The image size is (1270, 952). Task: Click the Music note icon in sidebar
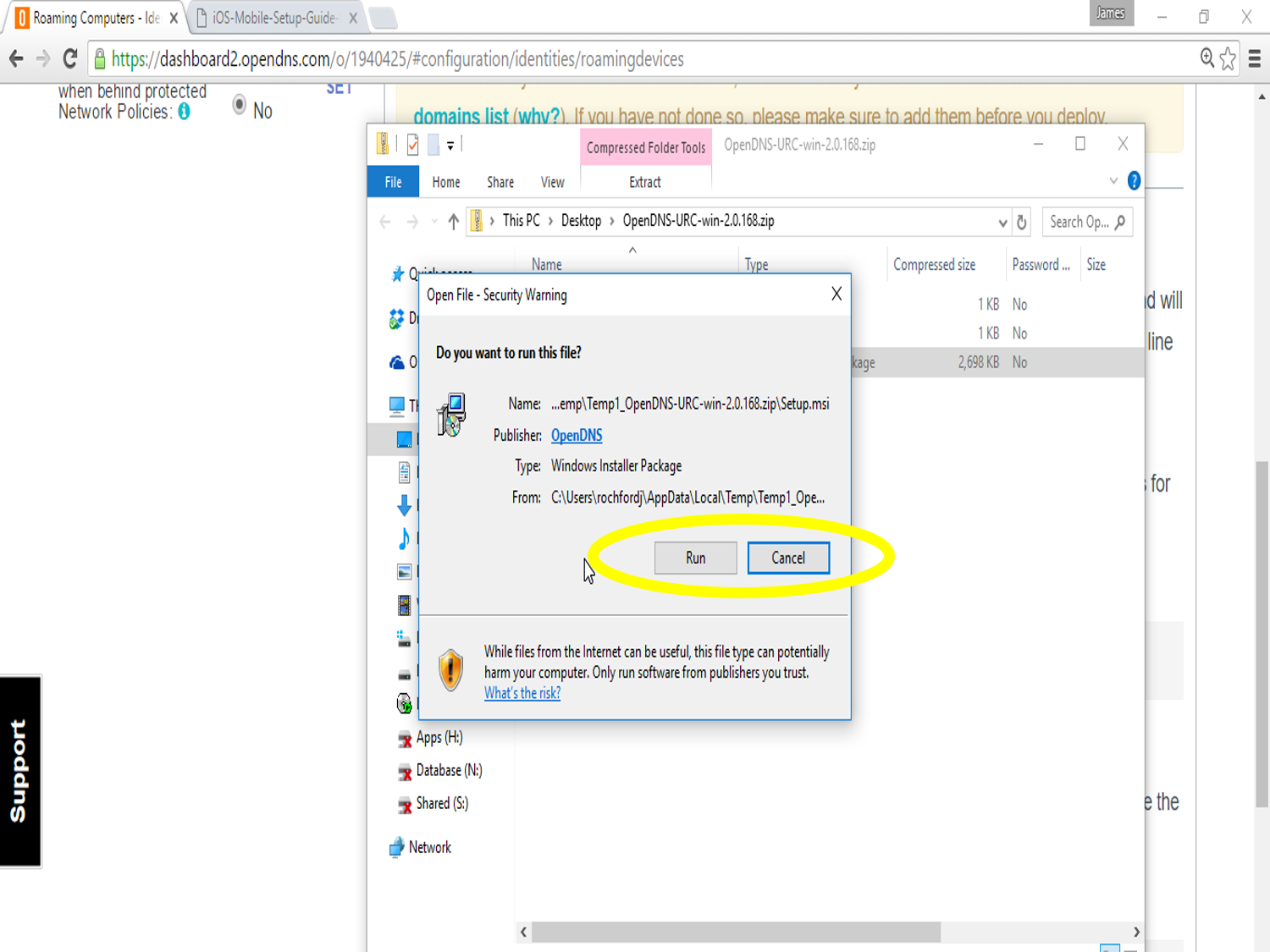tap(405, 538)
